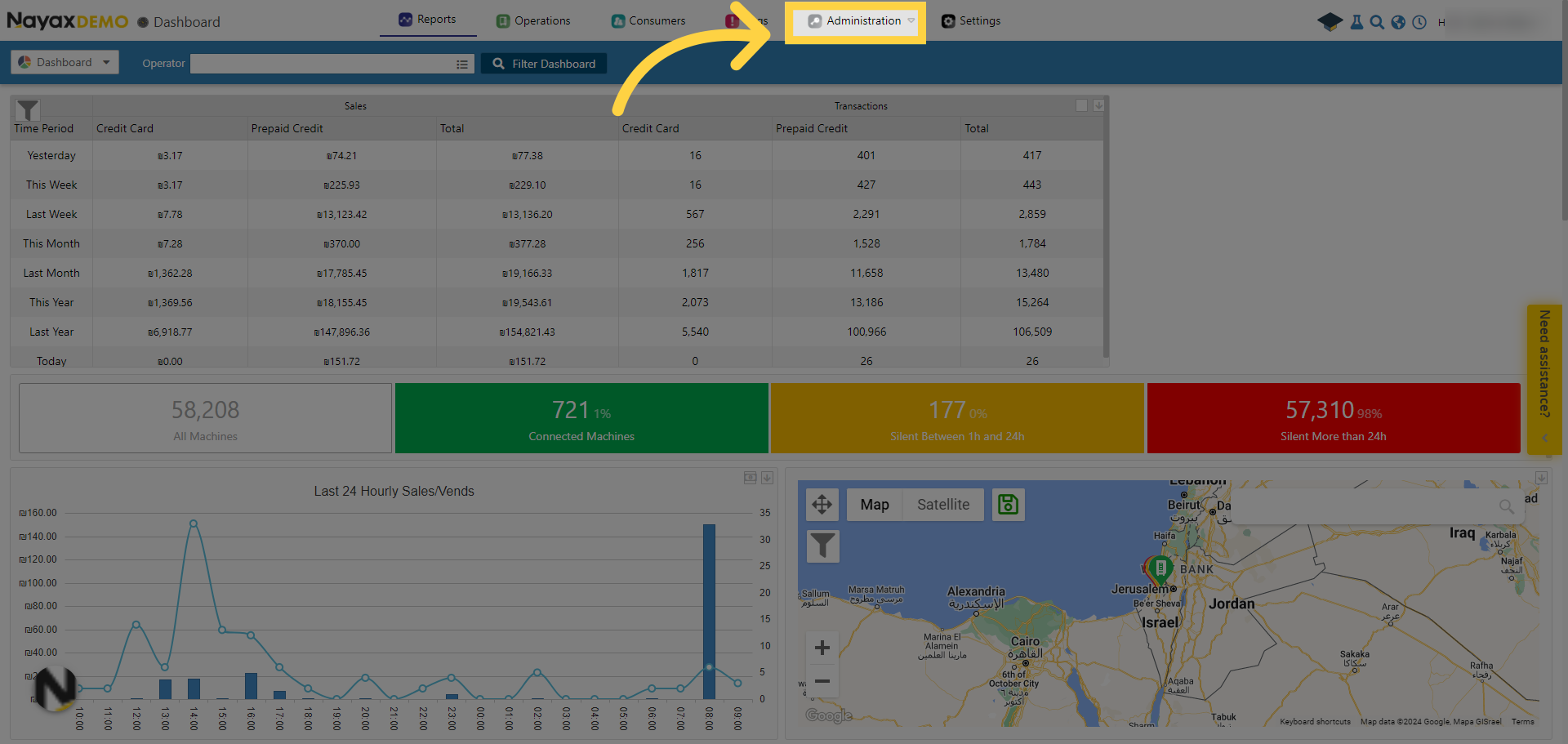Click the Last 24 Hourly Sales/Vends title

[394, 491]
